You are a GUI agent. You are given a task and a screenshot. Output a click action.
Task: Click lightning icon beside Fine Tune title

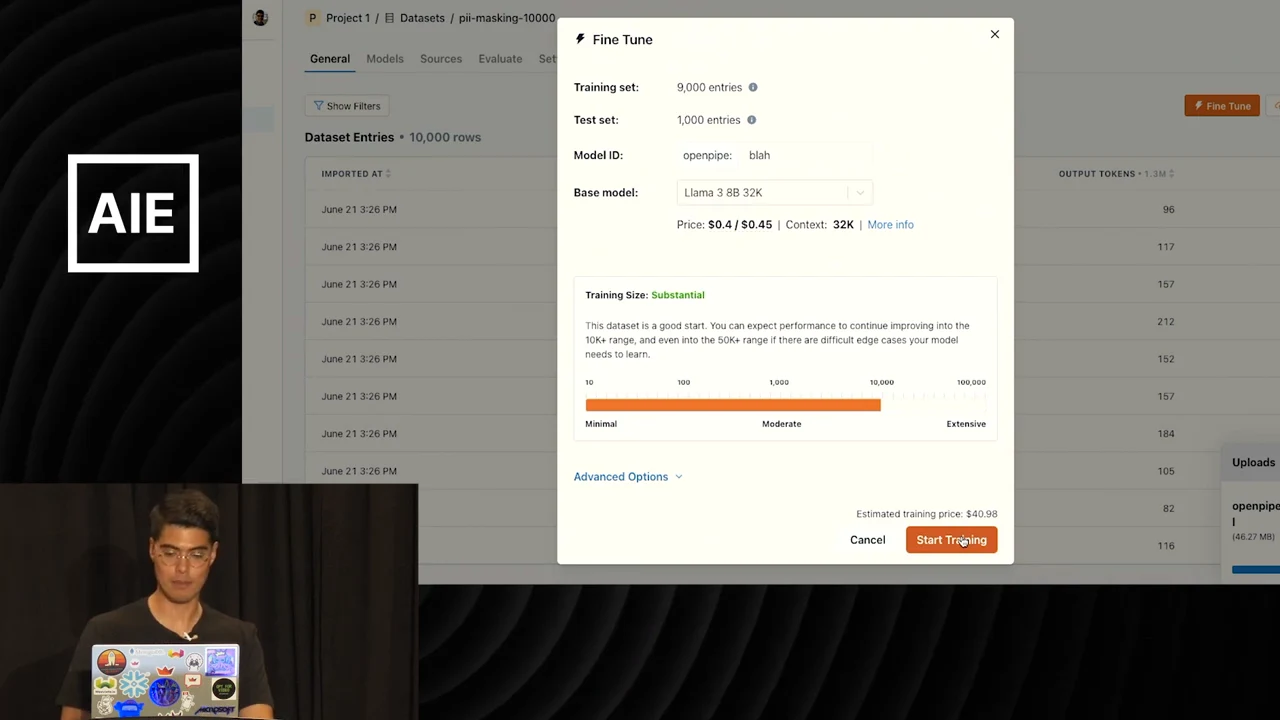coord(580,39)
